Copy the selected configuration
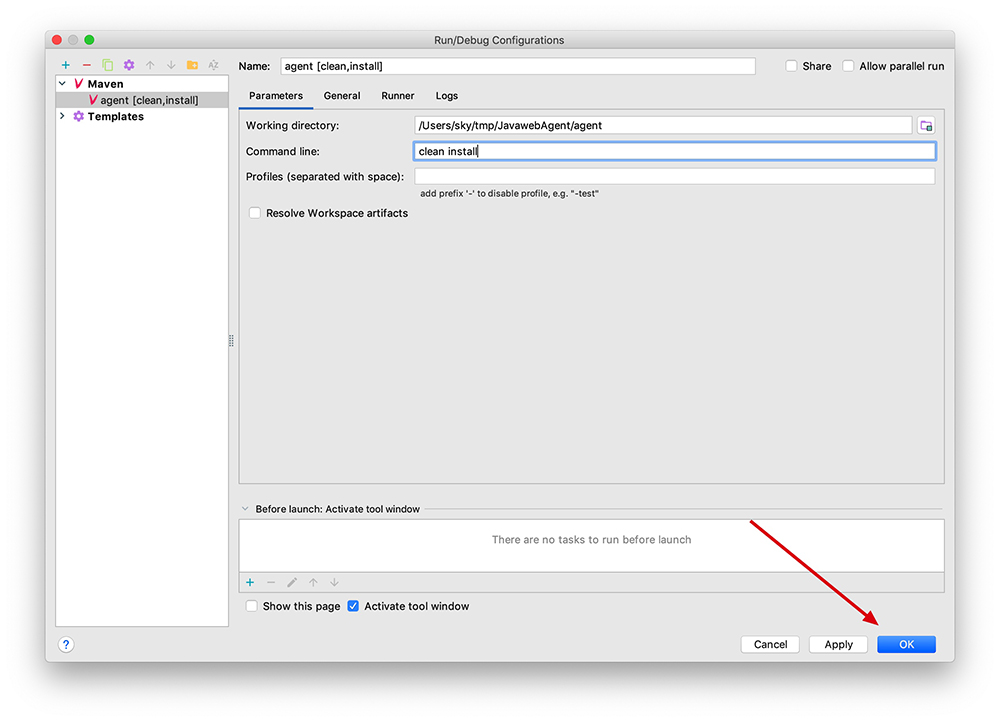 click(x=108, y=65)
